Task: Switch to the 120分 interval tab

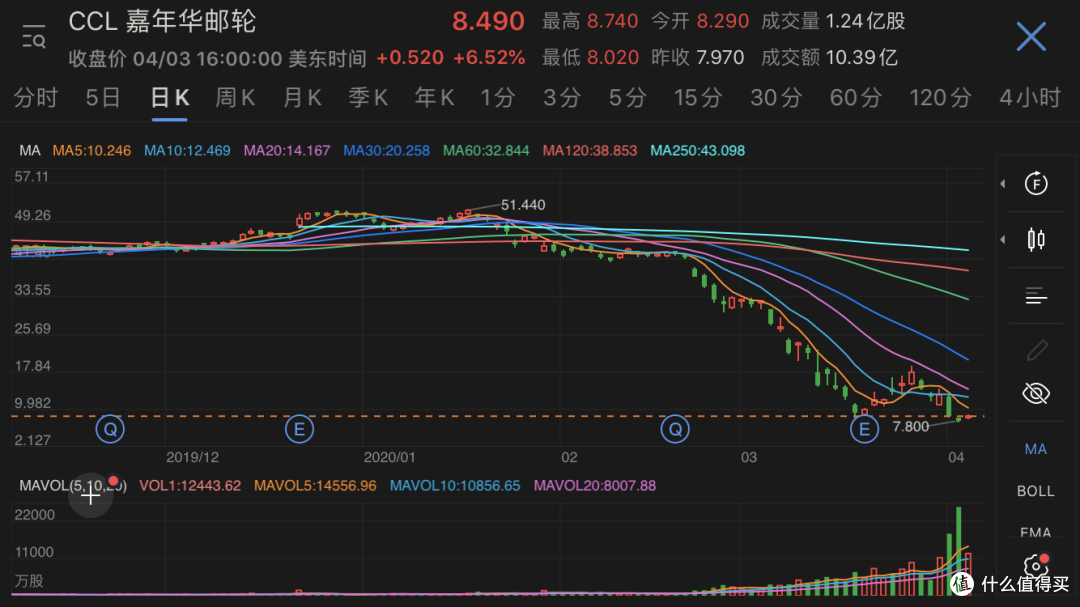Action: click(x=940, y=98)
